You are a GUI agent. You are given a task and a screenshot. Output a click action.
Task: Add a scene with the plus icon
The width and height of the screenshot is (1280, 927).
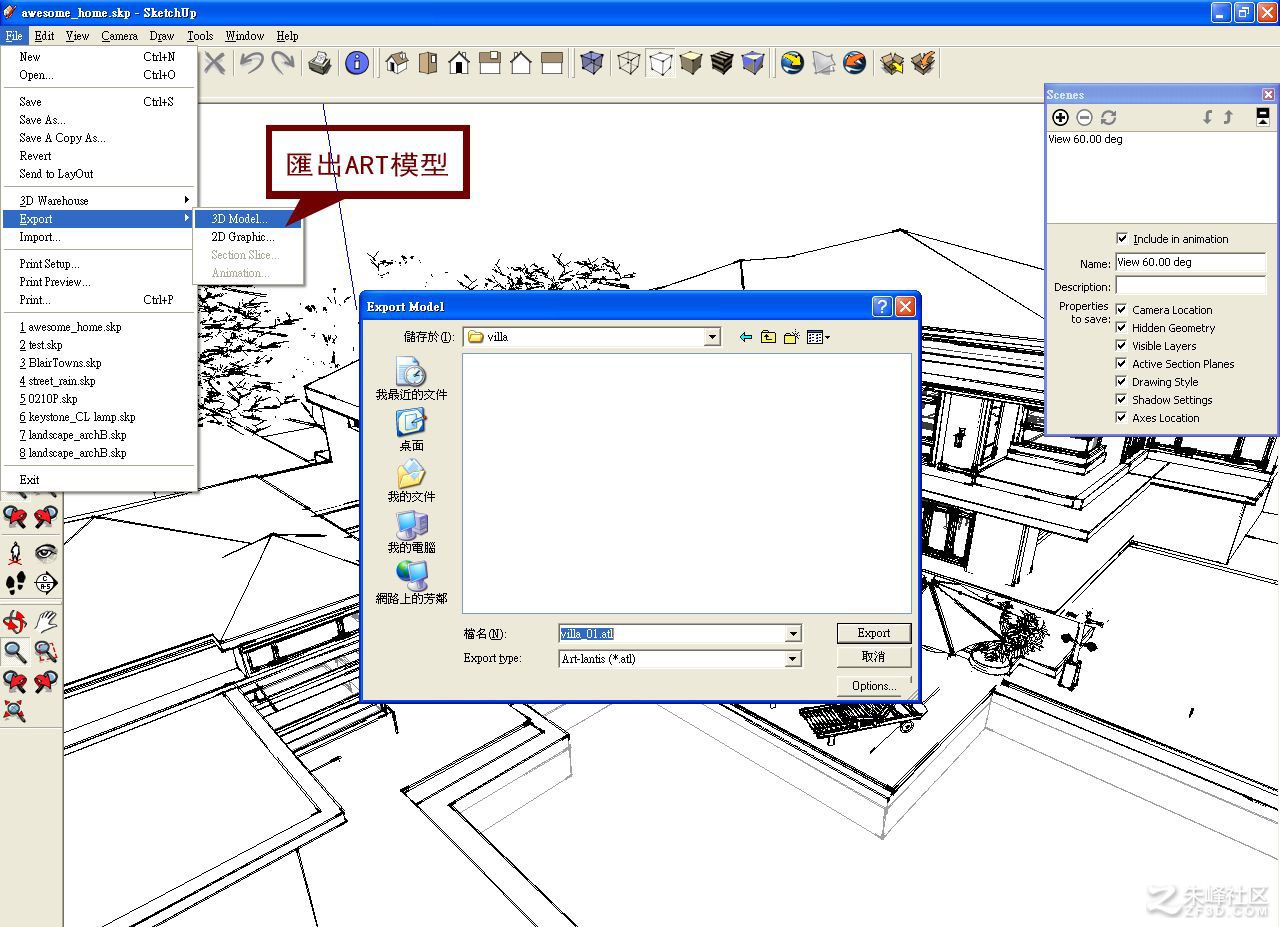1061,117
